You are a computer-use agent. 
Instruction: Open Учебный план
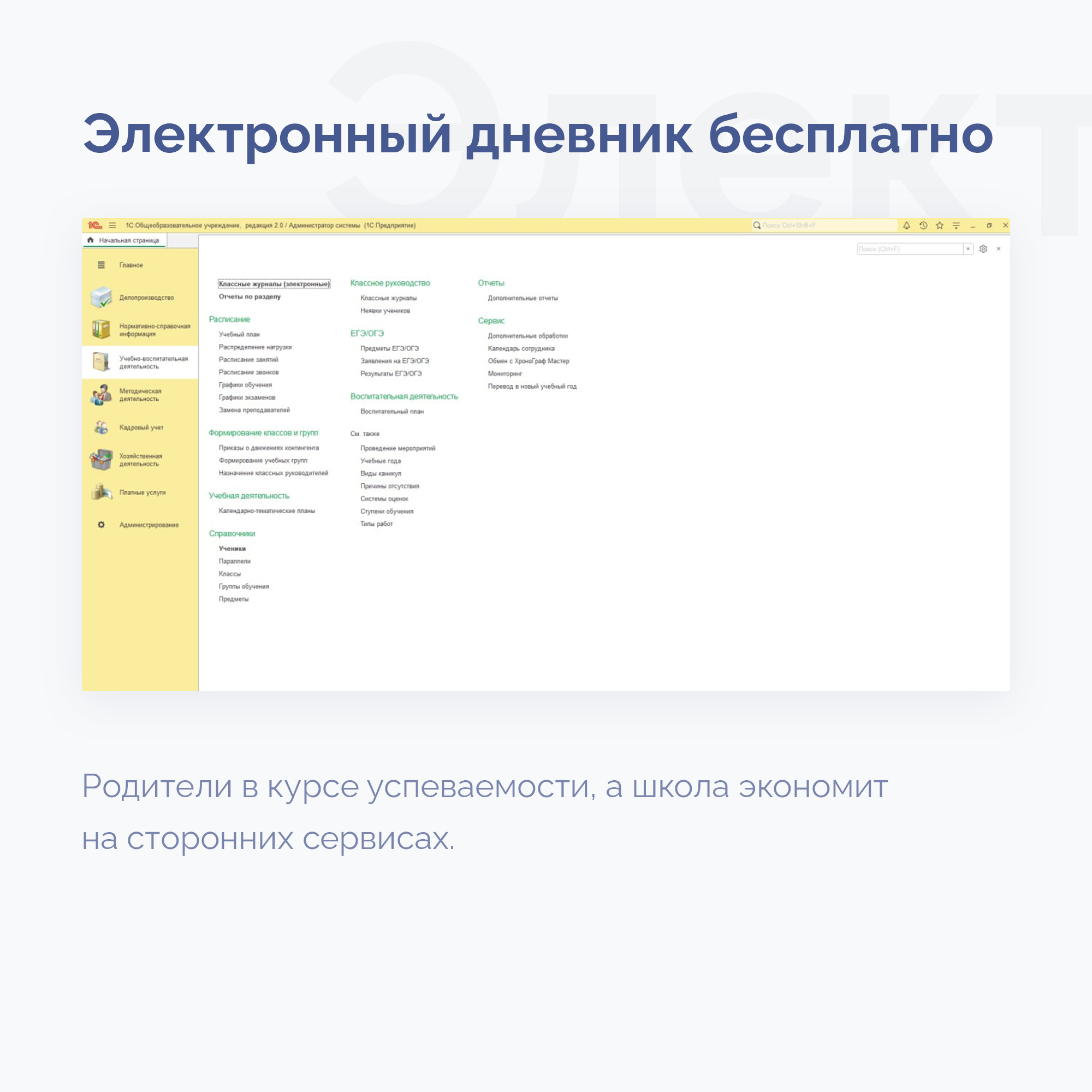pos(239,334)
